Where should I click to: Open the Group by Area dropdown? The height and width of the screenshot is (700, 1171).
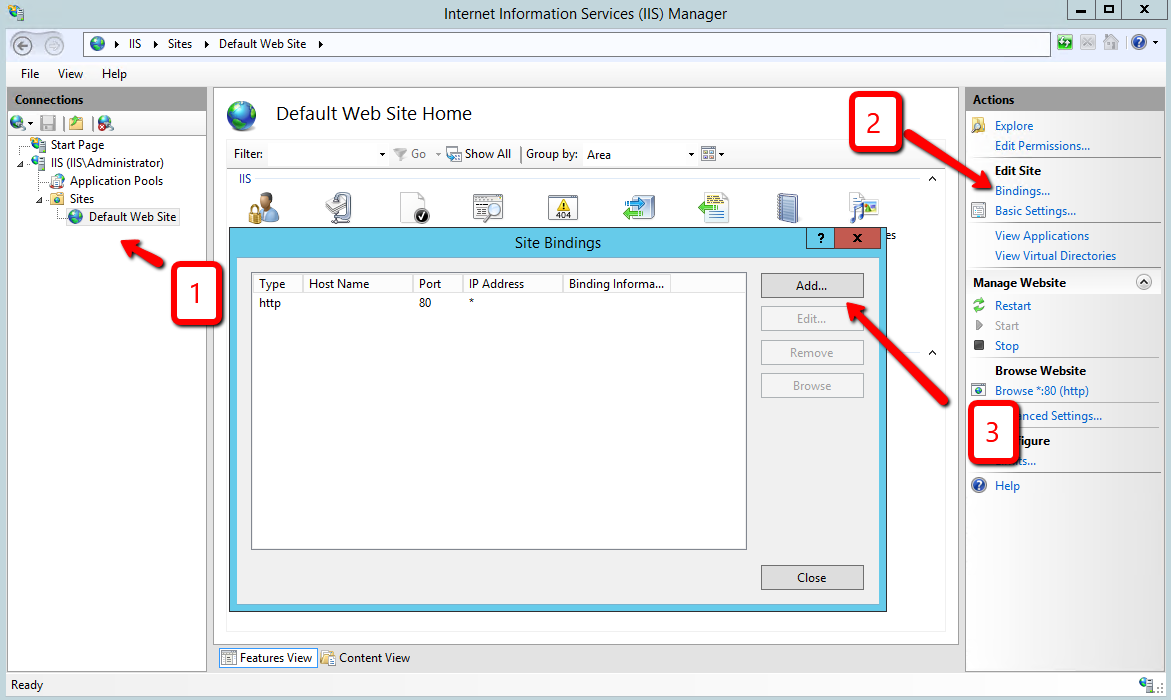690,155
